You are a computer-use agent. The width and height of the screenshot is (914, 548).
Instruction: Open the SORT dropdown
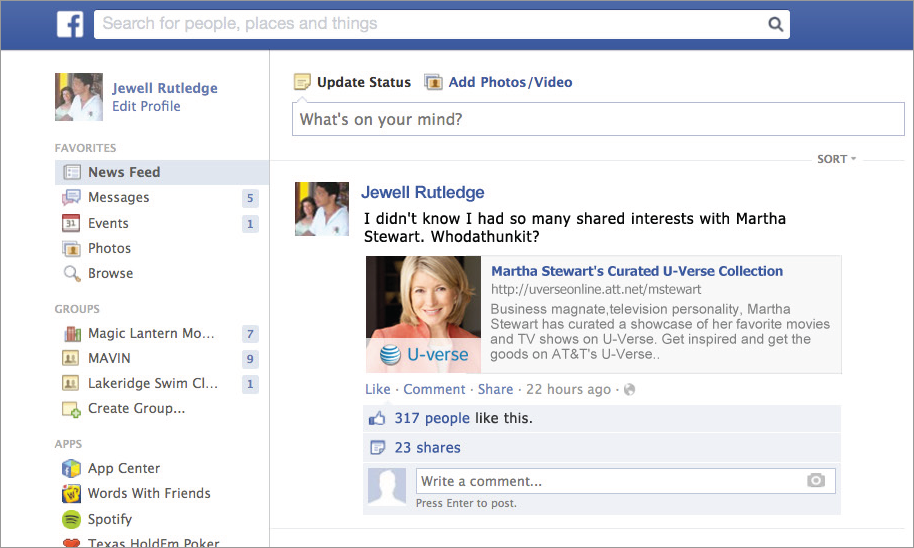click(836, 159)
